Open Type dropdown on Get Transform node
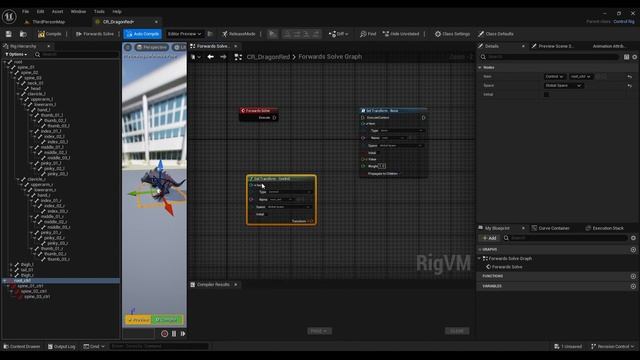Screen dimensions: 640x360 (x=289, y=192)
